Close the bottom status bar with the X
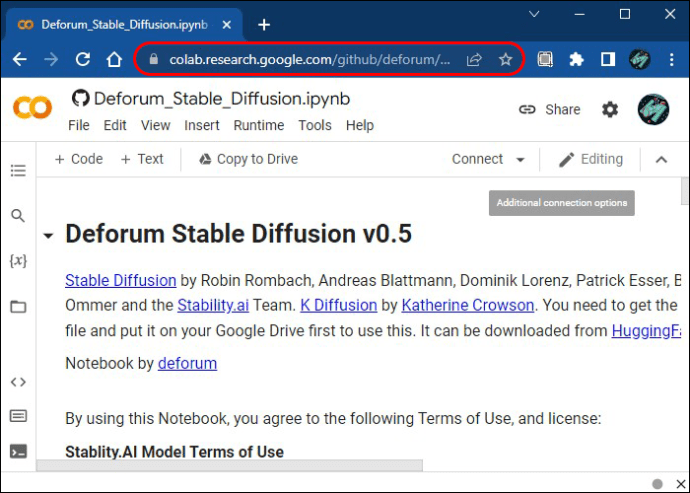690x493 pixels. (680, 484)
